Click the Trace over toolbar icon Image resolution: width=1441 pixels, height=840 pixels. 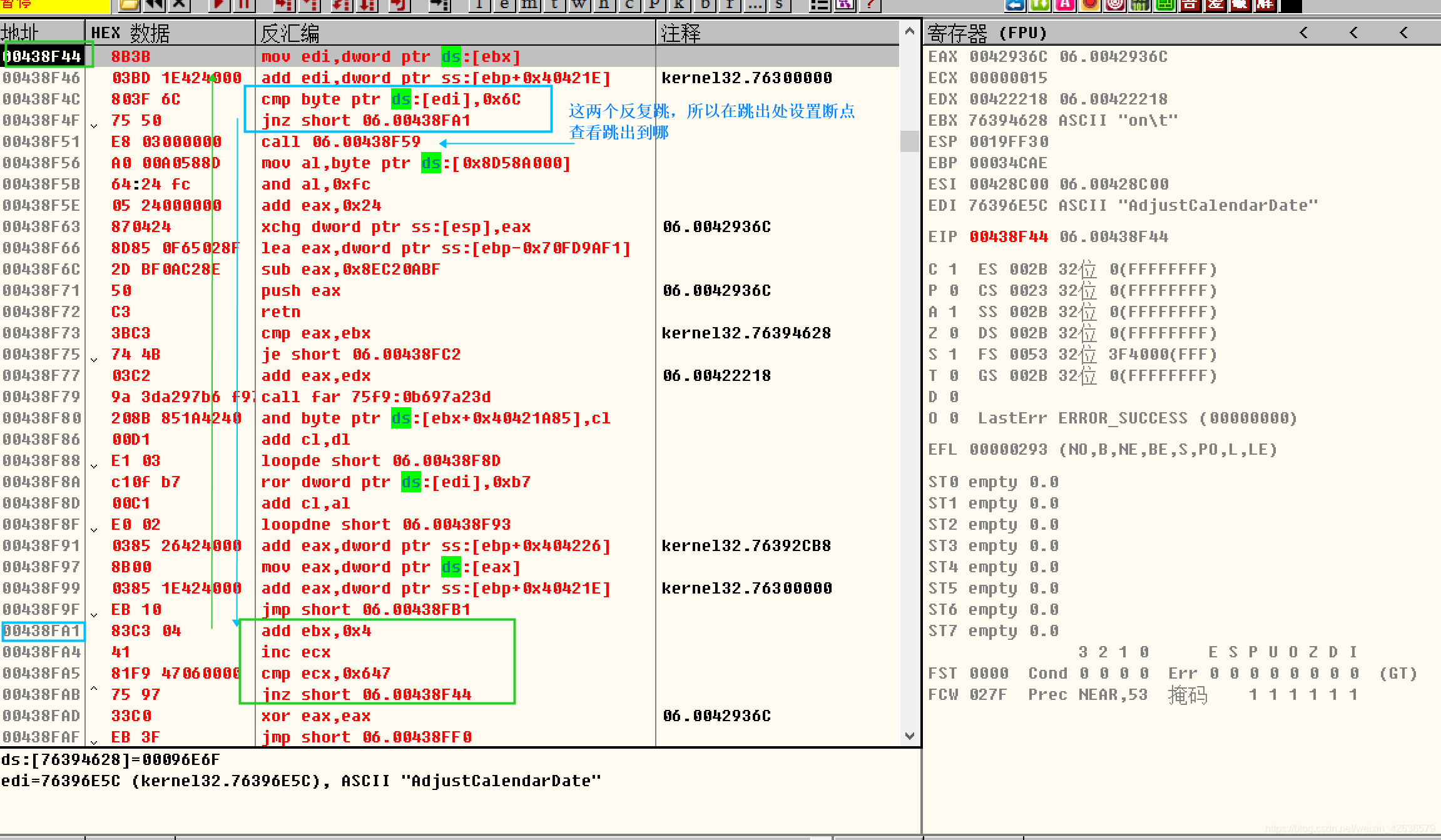pos(367,5)
